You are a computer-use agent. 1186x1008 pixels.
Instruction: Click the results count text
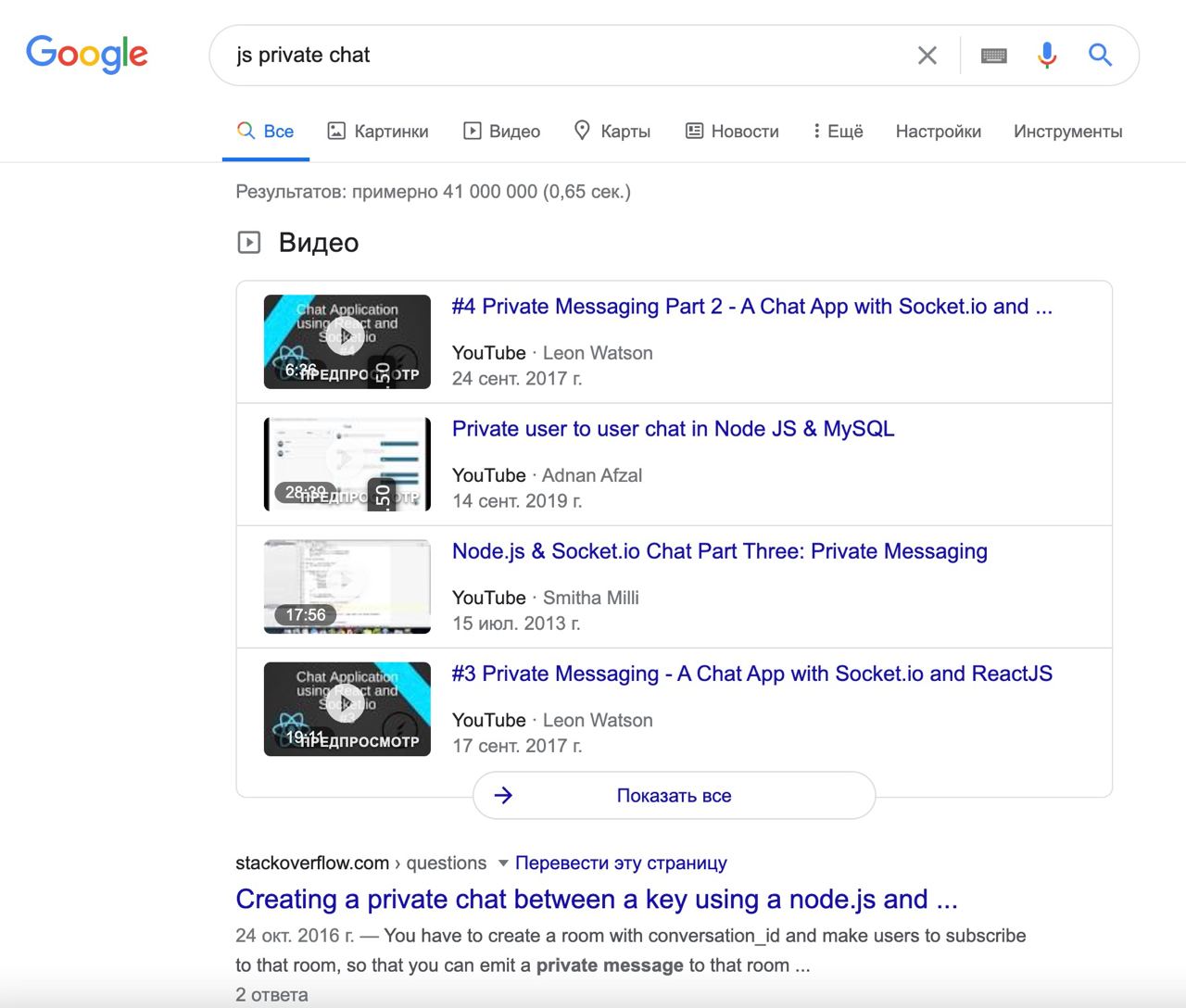[x=433, y=192]
